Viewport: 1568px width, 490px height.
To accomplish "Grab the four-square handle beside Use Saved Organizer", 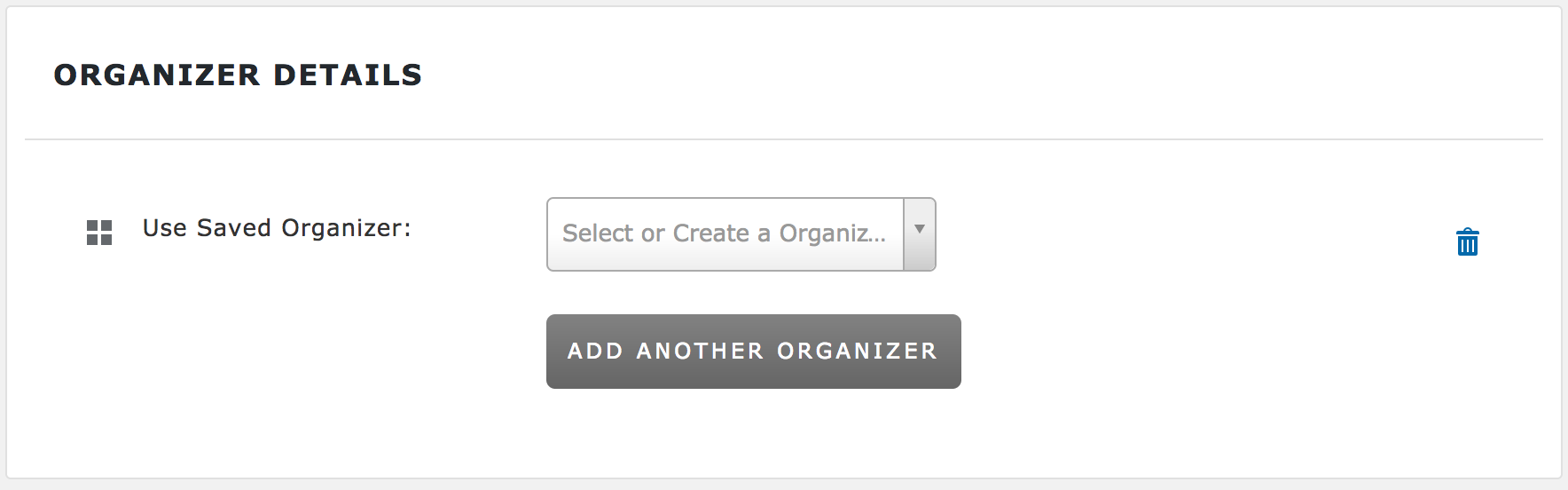I will [x=99, y=233].
